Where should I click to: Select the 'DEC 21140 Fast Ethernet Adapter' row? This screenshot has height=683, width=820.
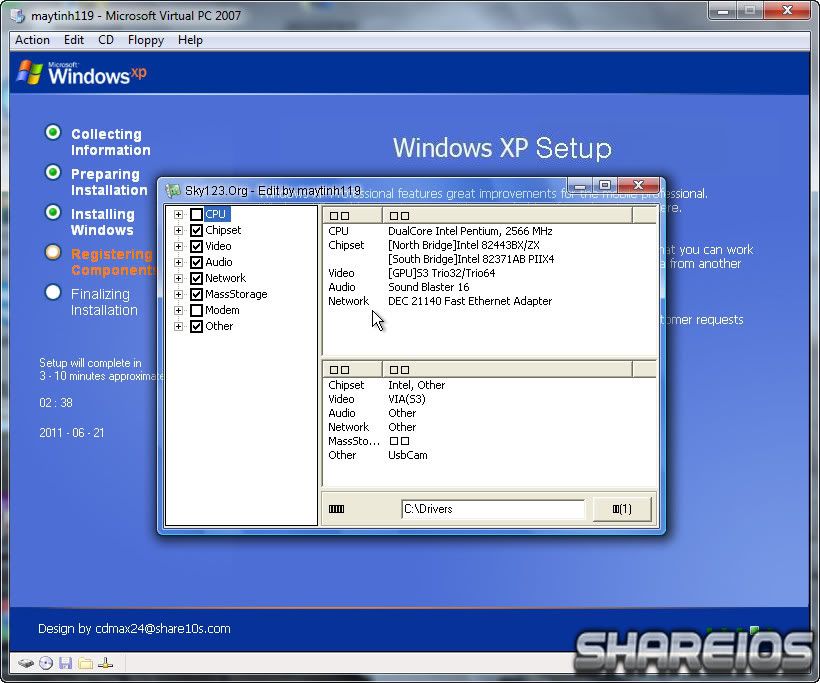pyautogui.click(x=490, y=301)
